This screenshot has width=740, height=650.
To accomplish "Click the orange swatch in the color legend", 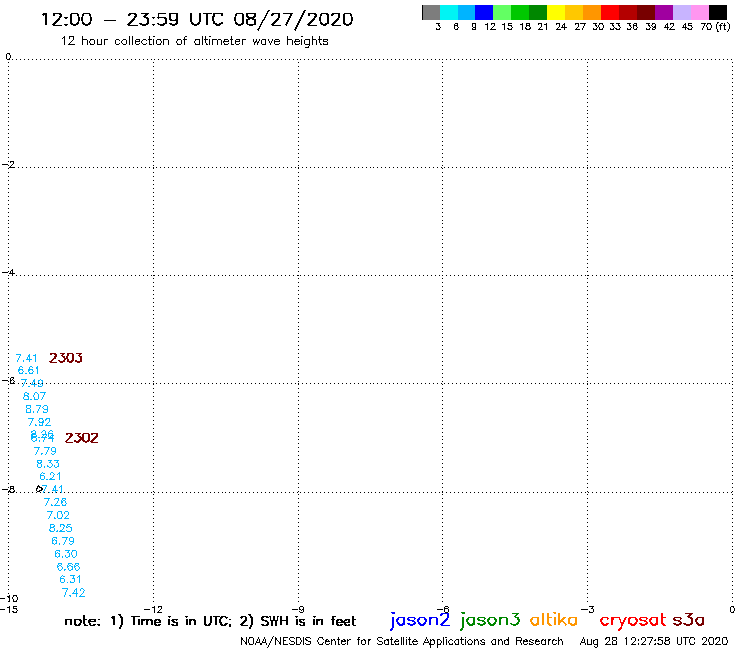I will [592, 12].
